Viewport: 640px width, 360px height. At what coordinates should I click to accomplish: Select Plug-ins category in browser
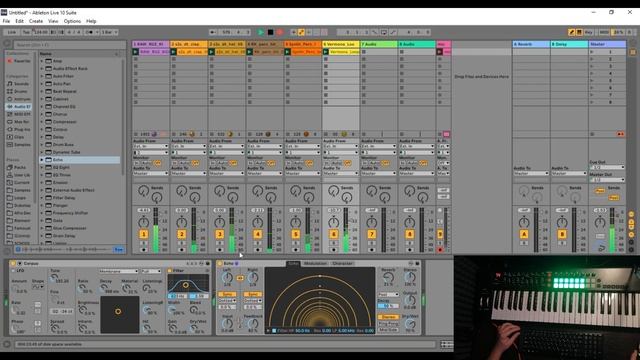click(x=18, y=129)
